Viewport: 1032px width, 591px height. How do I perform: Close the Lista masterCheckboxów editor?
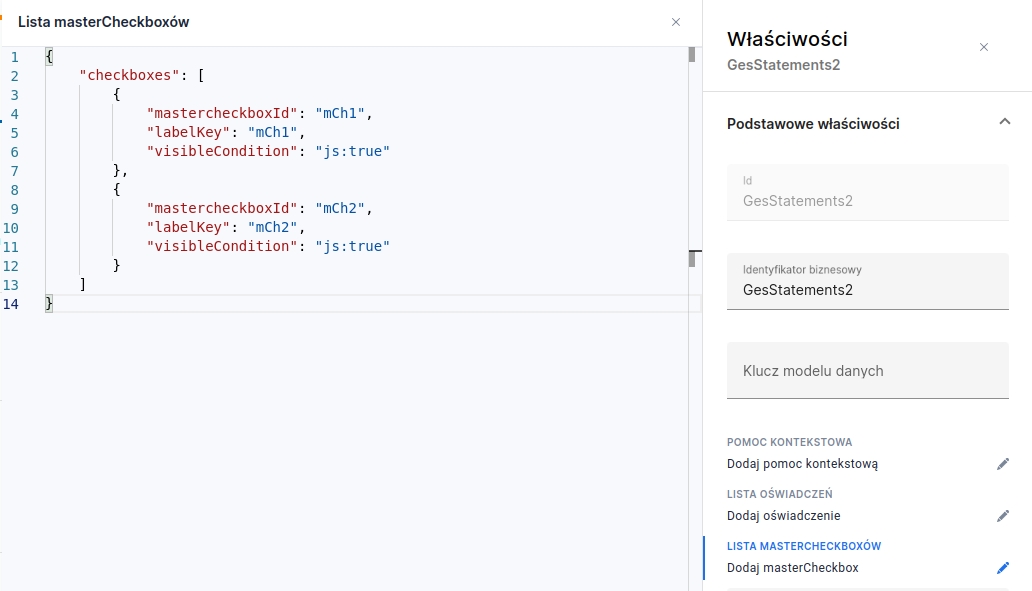point(676,22)
